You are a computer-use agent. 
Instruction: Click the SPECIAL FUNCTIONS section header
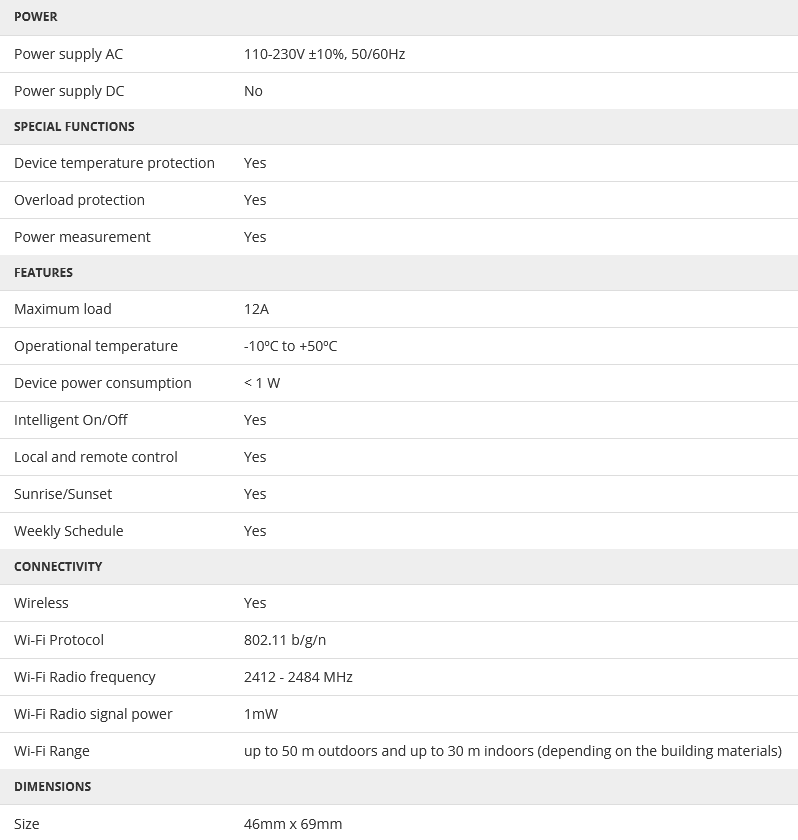tap(74, 127)
